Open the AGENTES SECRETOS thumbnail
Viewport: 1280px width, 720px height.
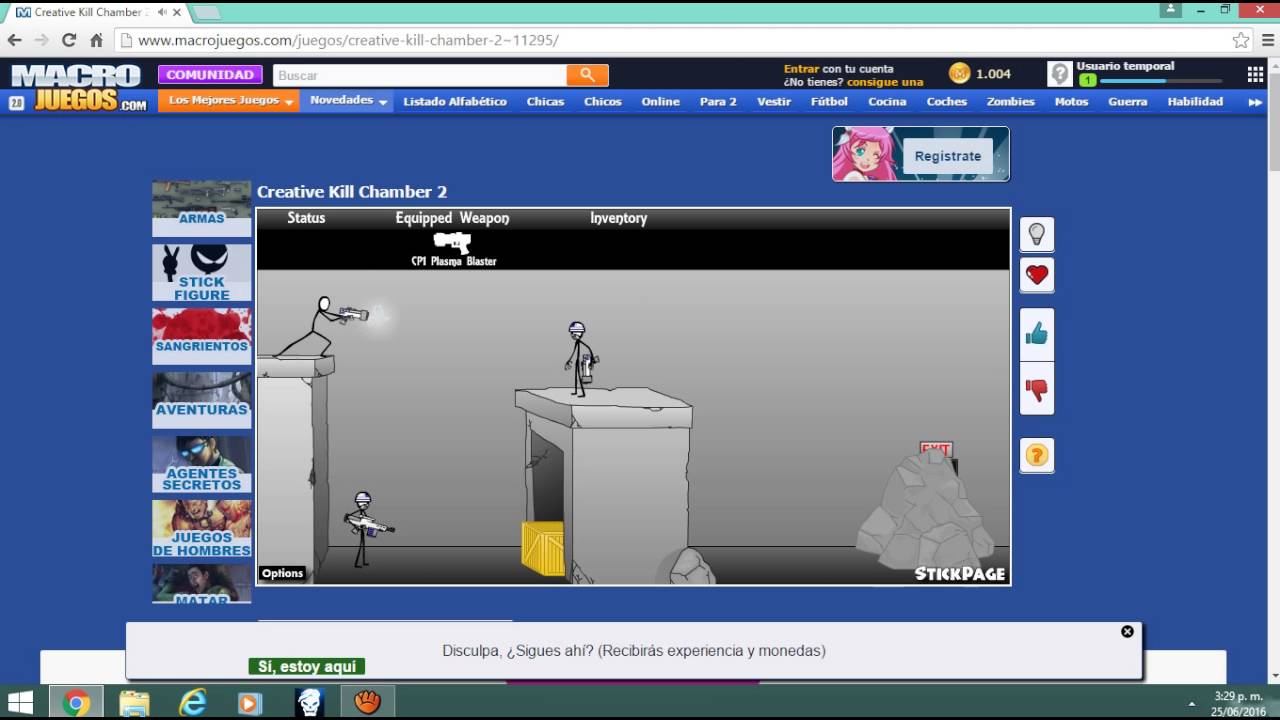201,464
